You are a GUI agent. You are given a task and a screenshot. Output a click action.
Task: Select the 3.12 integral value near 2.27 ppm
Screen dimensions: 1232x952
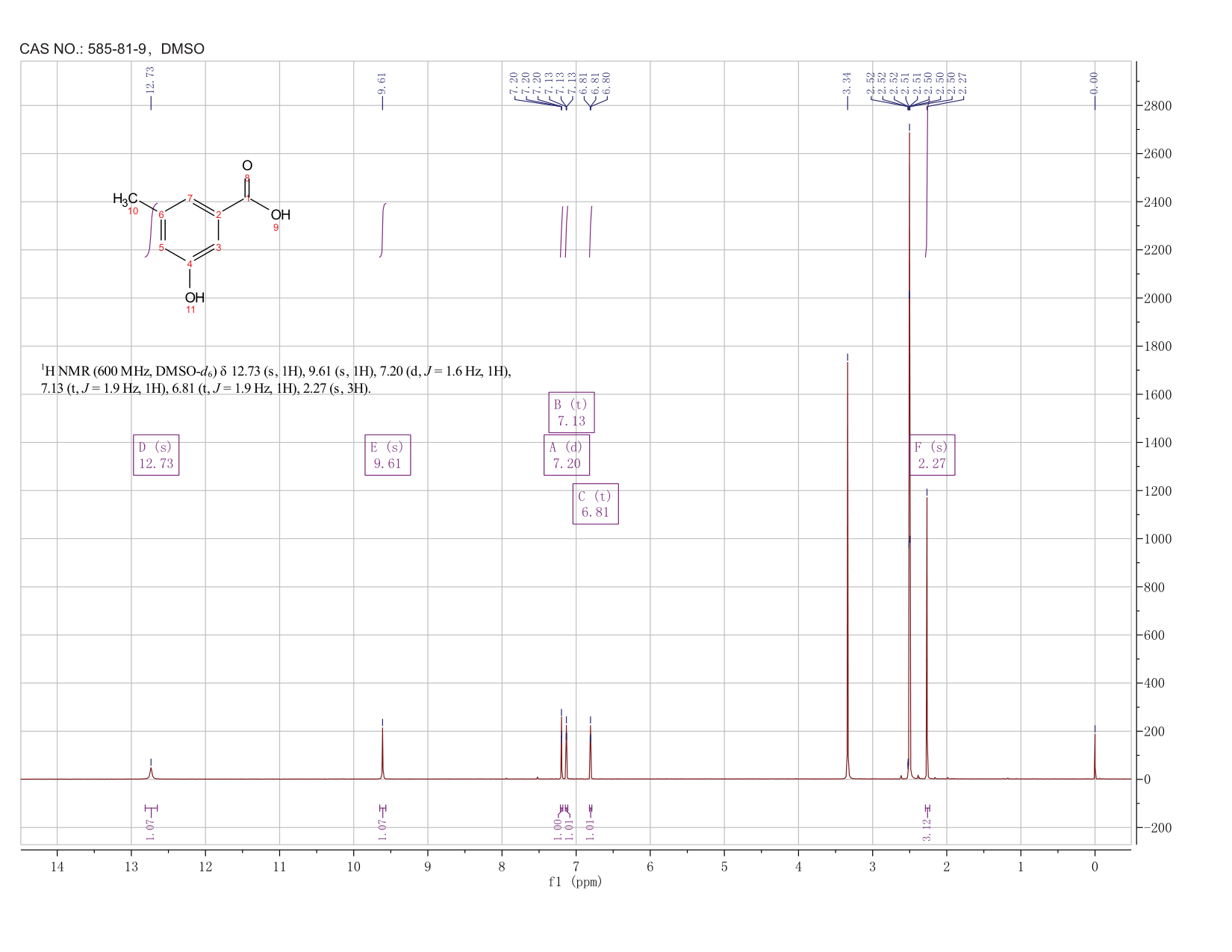[927, 829]
